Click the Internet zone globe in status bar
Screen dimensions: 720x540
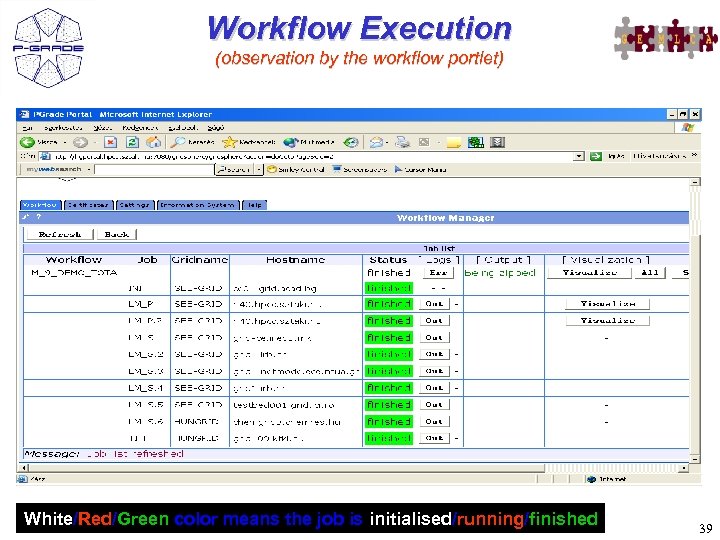click(591, 479)
